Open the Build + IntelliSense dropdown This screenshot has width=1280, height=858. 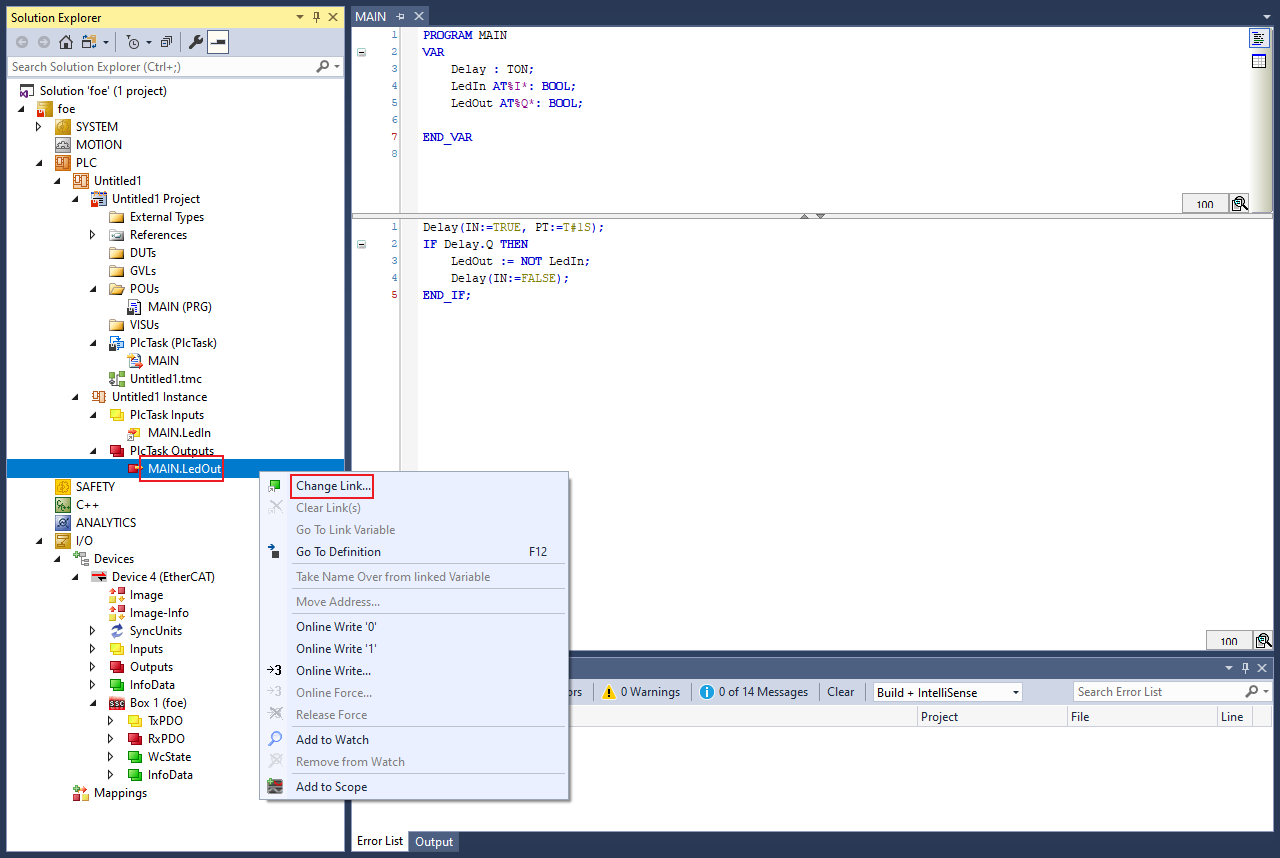(x=1016, y=692)
